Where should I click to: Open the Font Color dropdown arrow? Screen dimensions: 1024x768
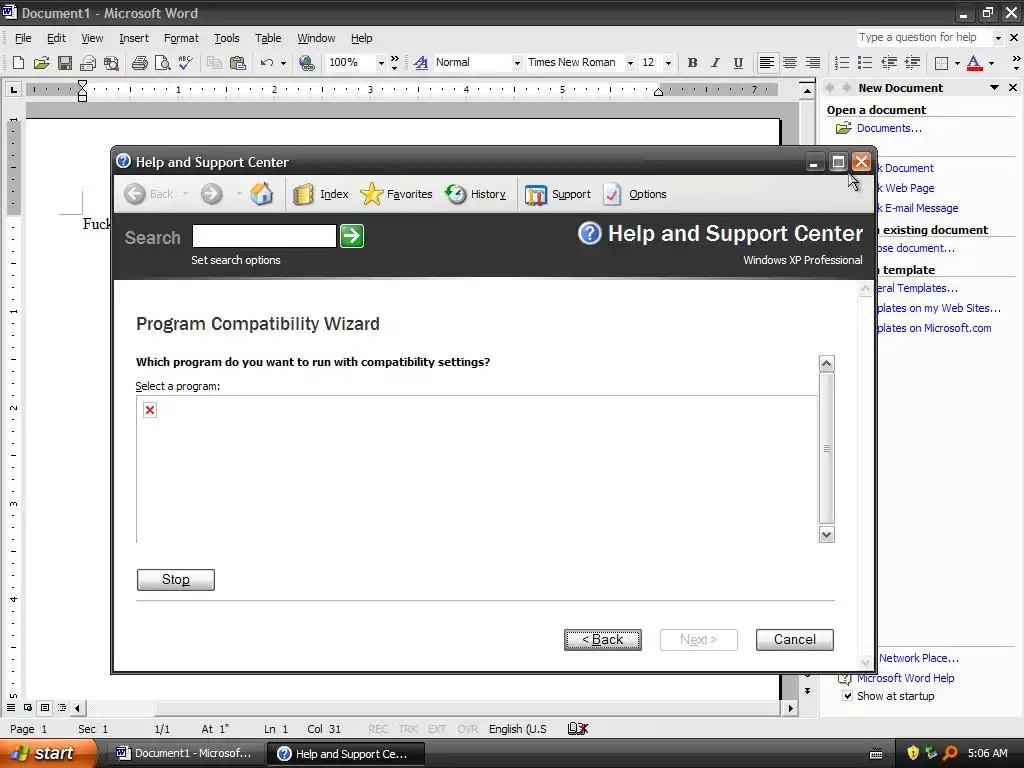click(x=991, y=63)
